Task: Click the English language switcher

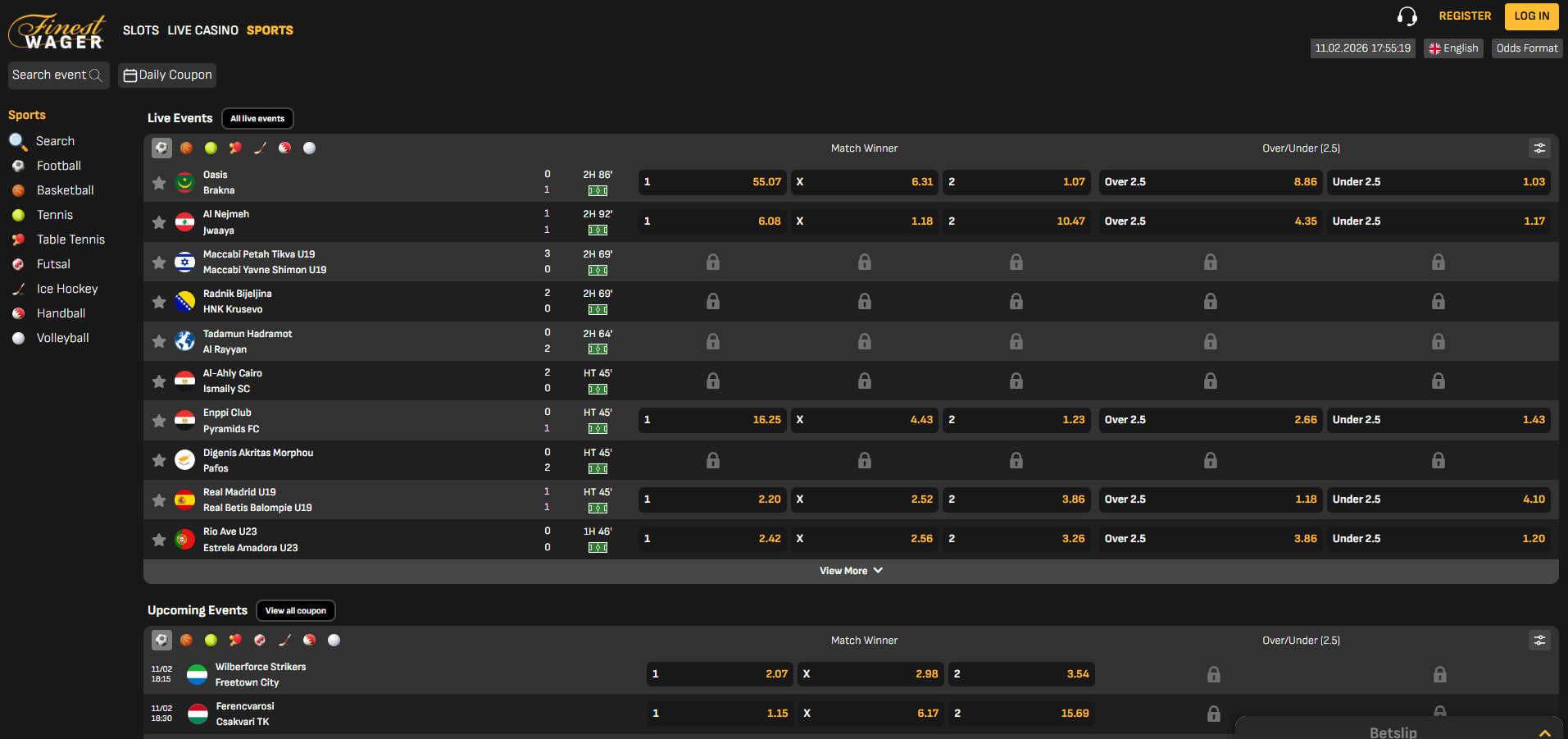Action: point(1452,48)
